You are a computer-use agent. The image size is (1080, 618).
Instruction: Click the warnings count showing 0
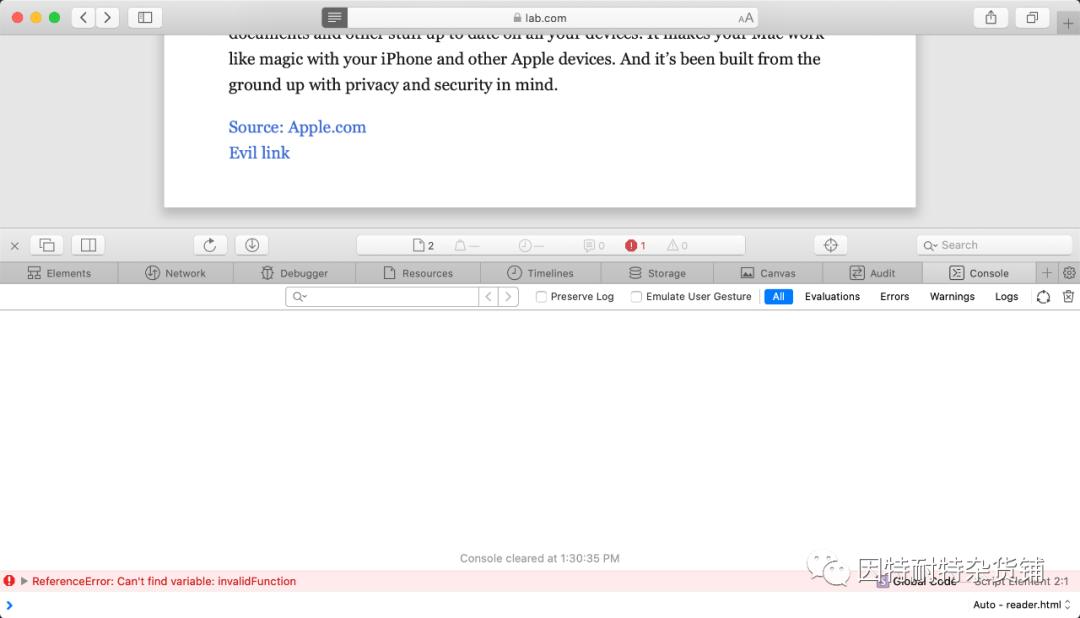tap(677, 245)
